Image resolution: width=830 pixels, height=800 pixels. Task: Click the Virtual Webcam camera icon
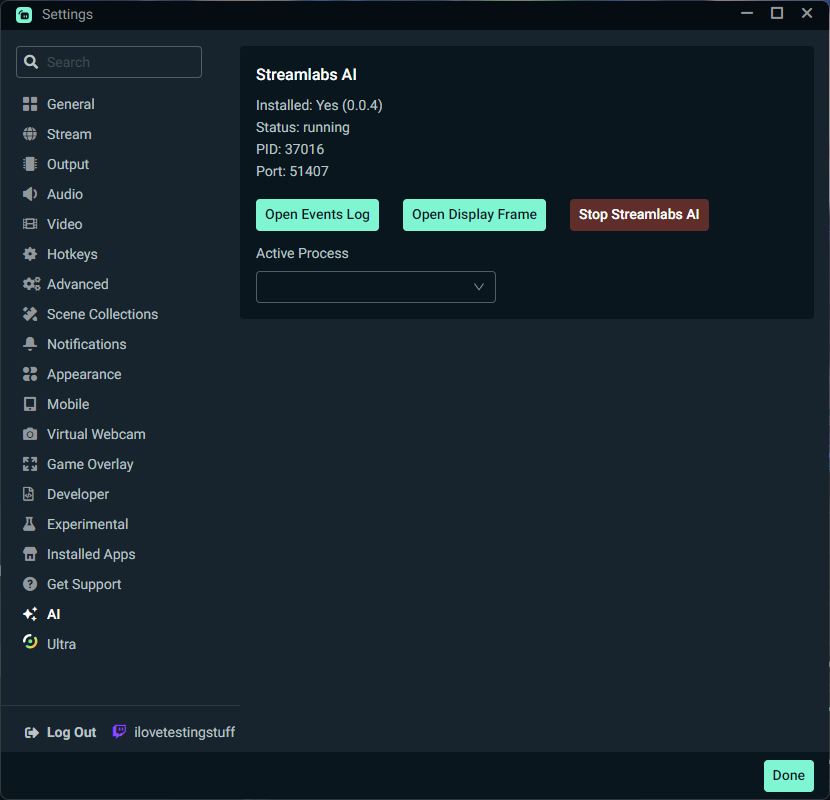tap(30, 434)
